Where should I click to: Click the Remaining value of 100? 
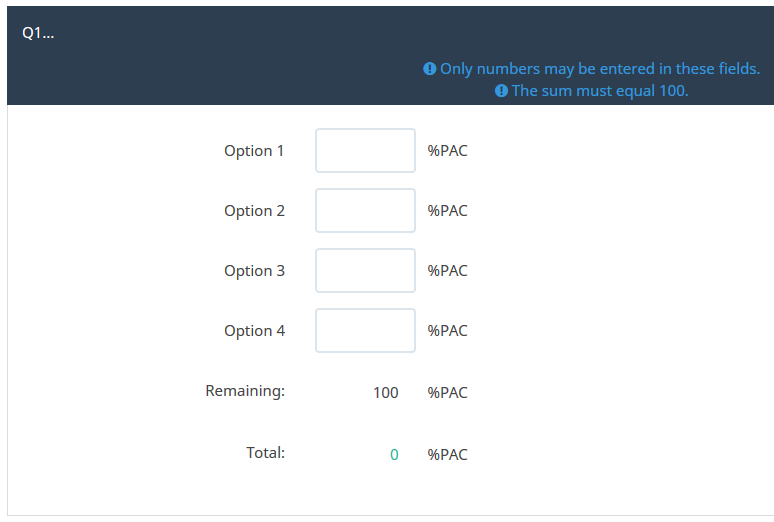pyautogui.click(x=385, y=393)
